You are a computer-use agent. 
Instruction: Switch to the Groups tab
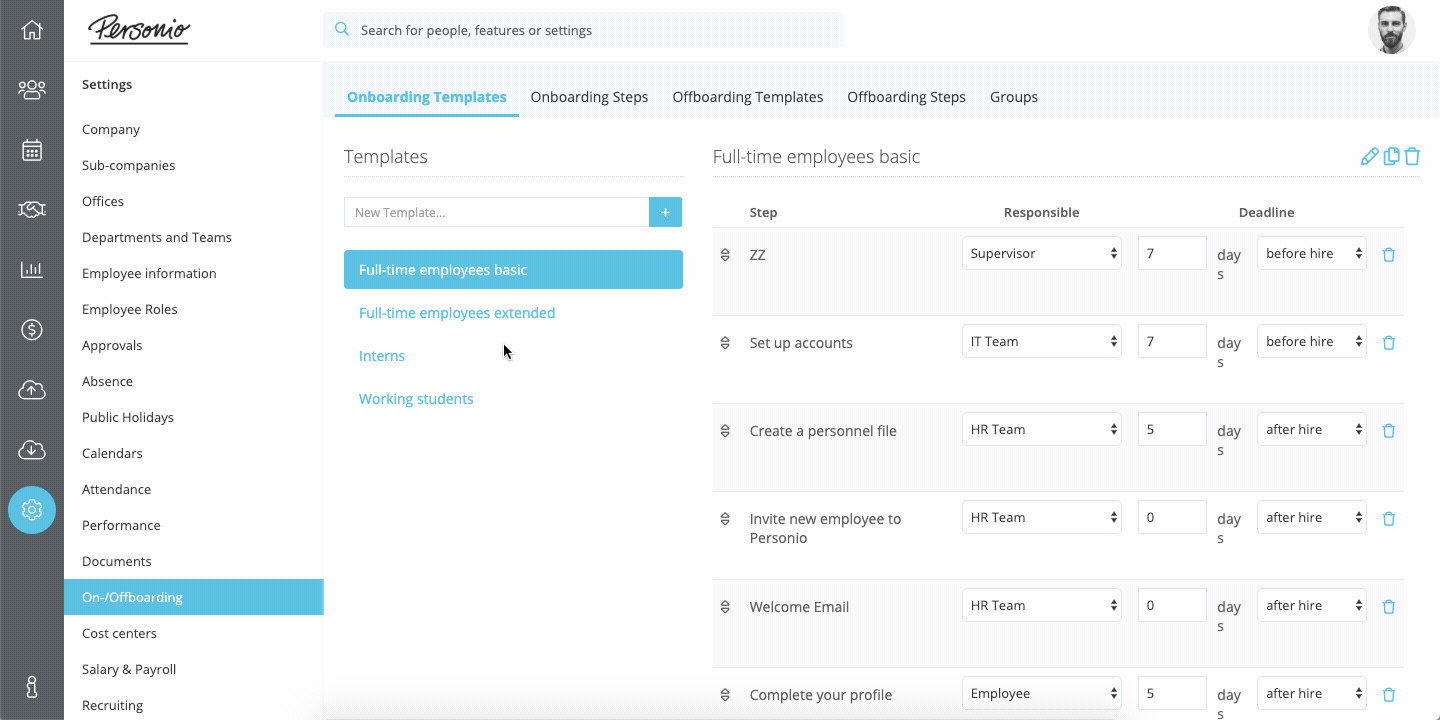pyautogui.click(x=1014, y=97)
